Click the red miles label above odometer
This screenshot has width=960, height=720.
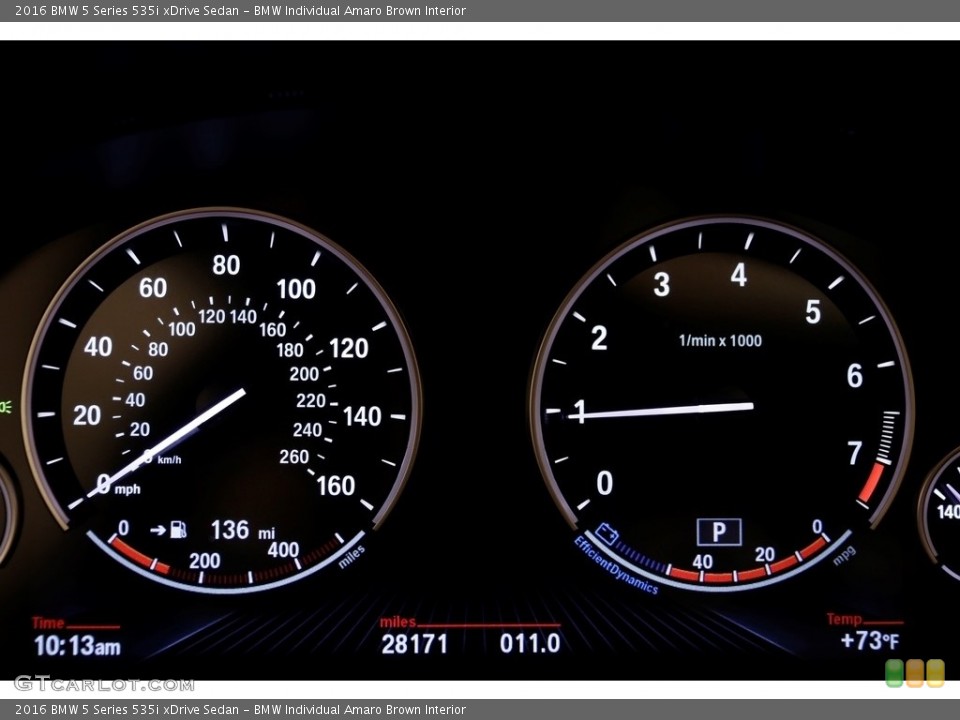[x=397, y=623]
